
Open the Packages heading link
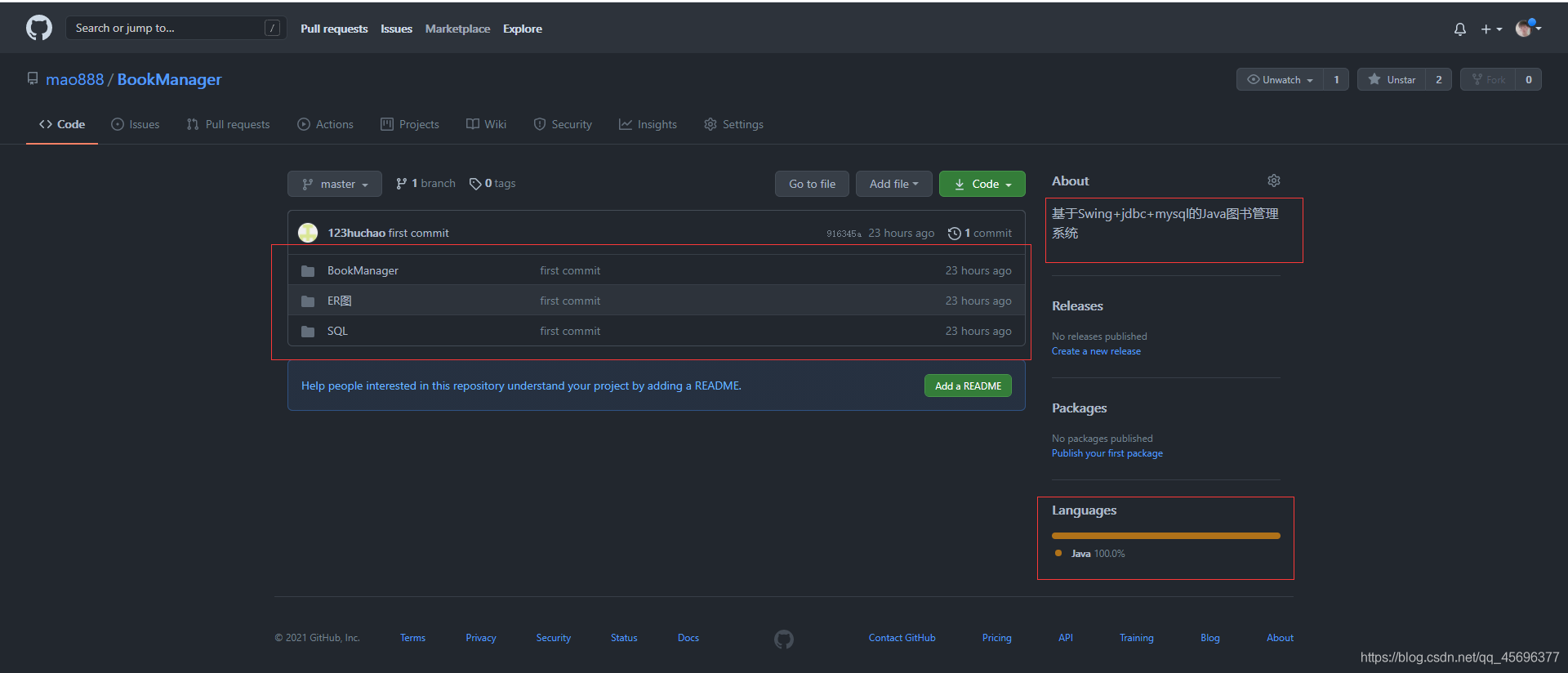coord(1080,408)
